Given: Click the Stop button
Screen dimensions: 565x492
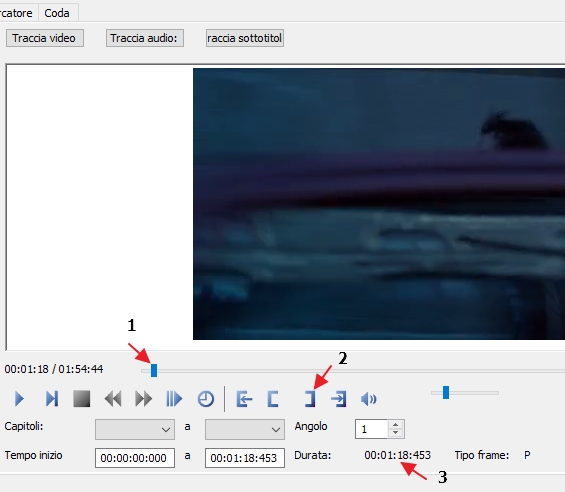Looking at the screenshot, I should pos(82,399).
